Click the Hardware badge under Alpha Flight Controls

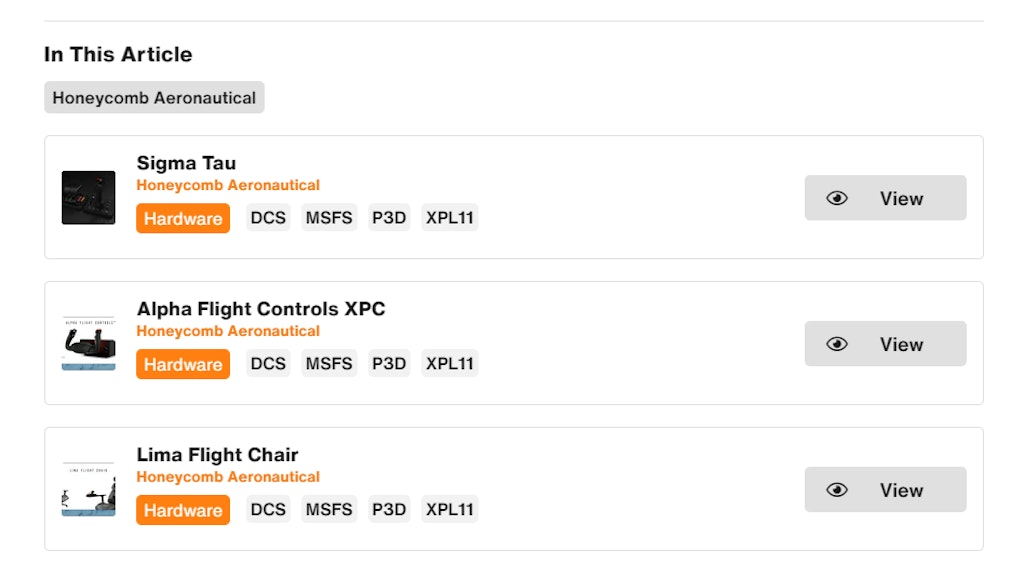point(183,364)
